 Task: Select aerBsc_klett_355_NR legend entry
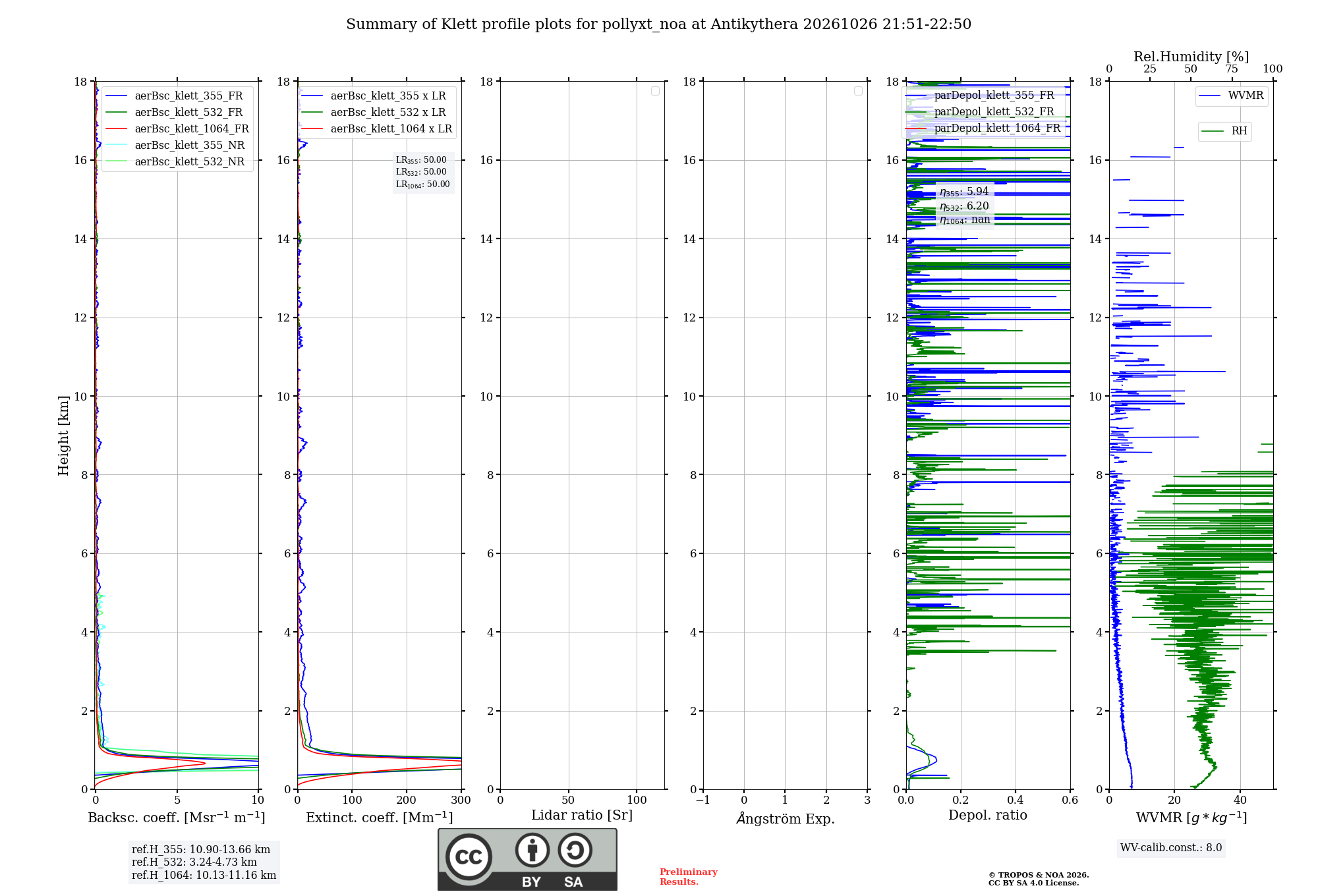click(x=175, y=146)
